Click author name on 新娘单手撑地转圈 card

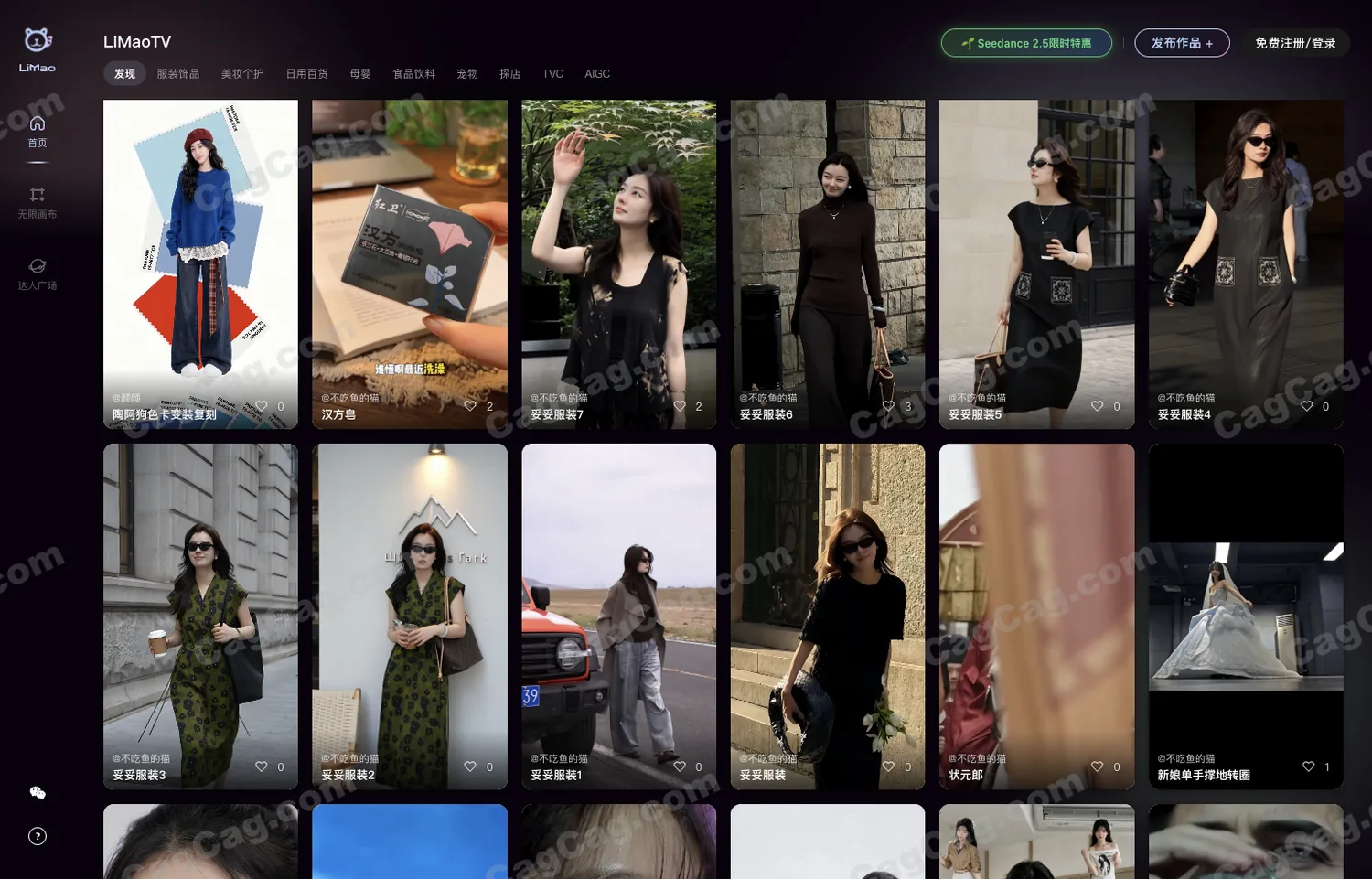pyautogui.click(x=1186, y=758)
